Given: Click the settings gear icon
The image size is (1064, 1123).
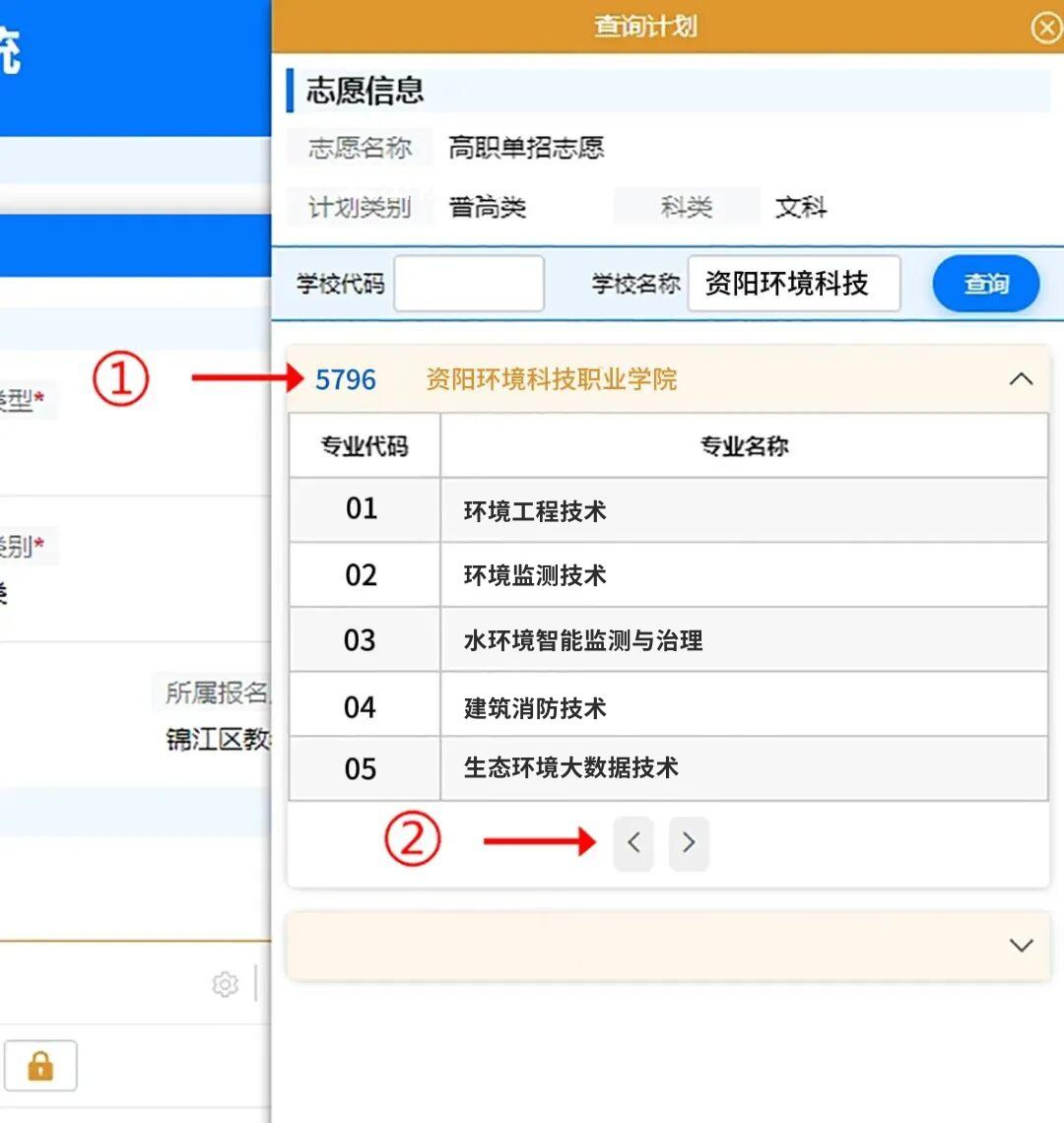Looking at the screenshot, I should tap(226, 984).
